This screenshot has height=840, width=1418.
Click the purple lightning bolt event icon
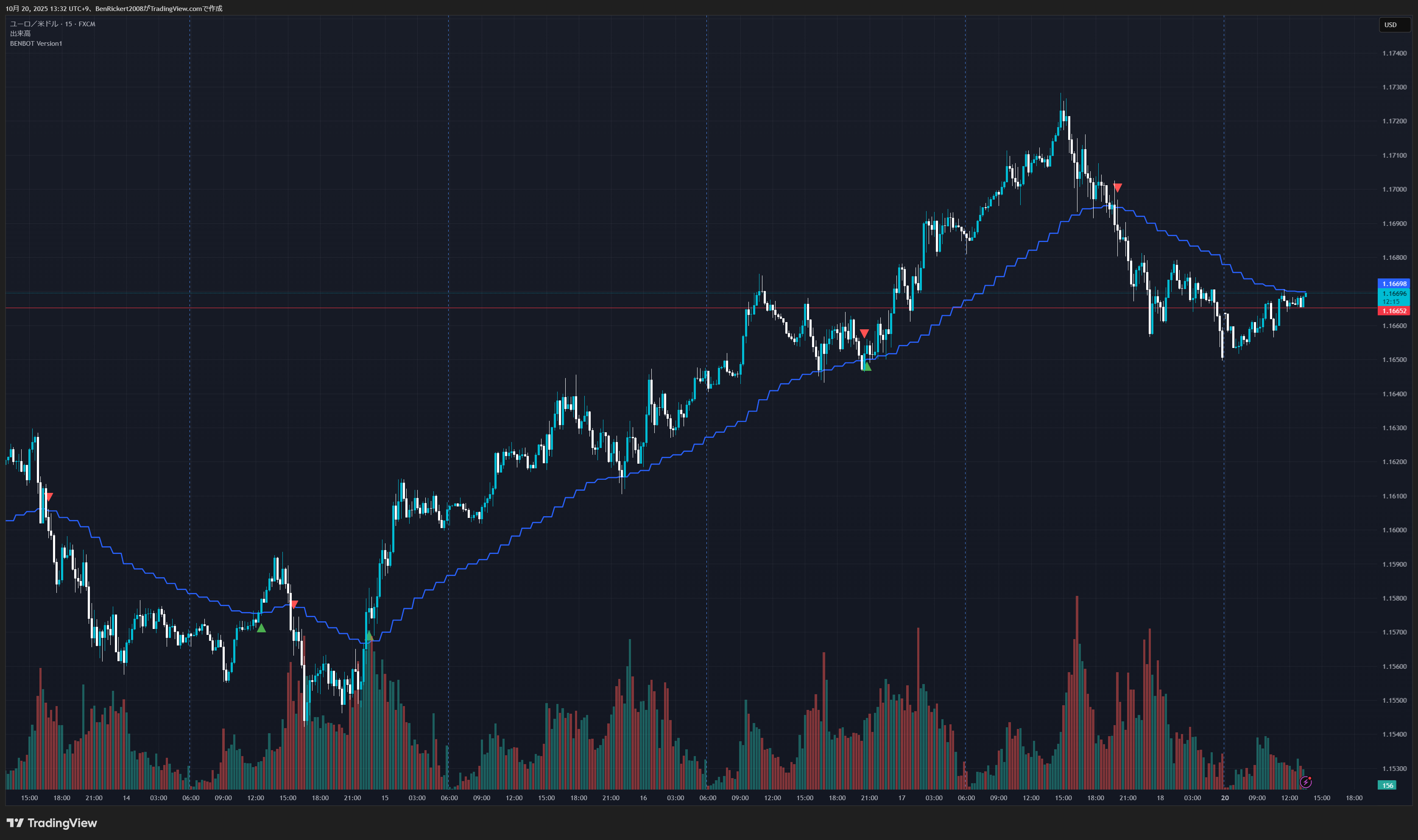pos(1305,782)
